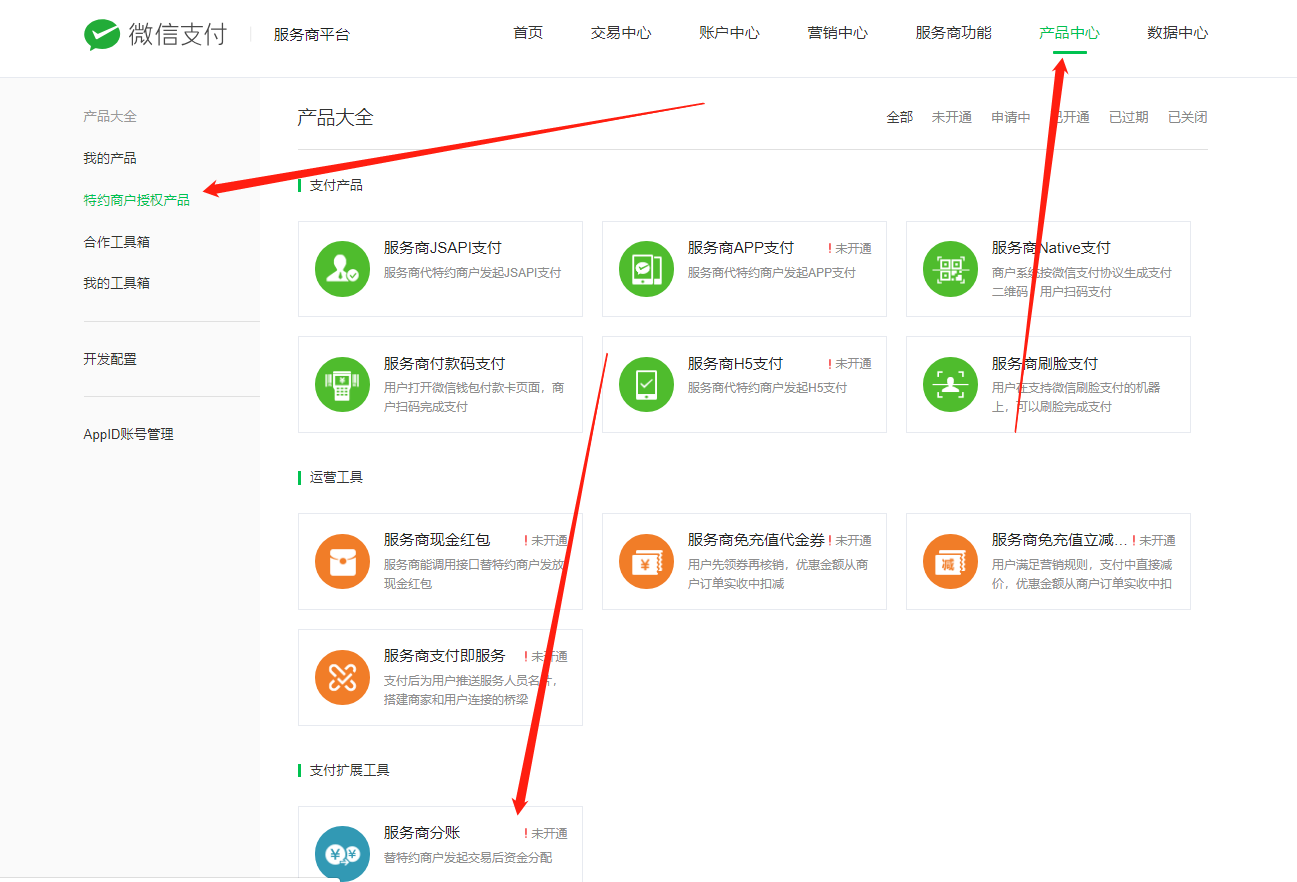The height and width of the screenshot is (882, 1297).
Task: Click the 支付扩展工具 section heading
Action: click(349, 770)
